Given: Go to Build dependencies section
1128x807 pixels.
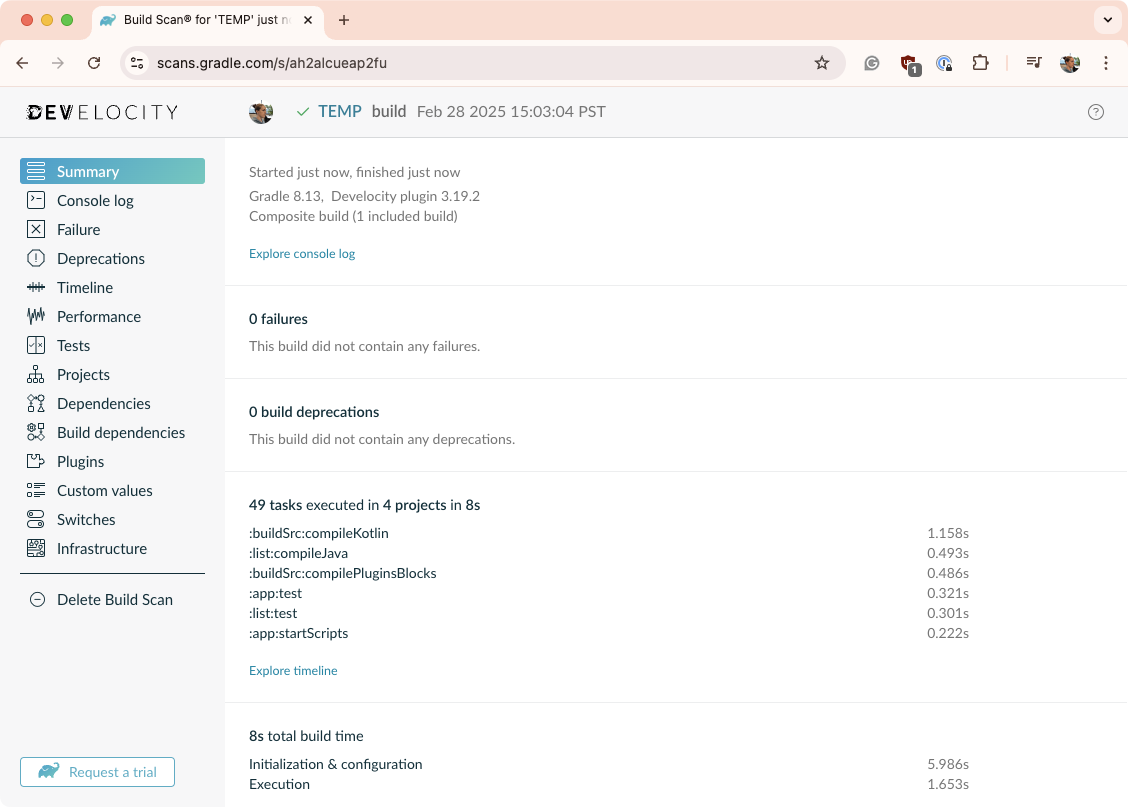Looking at the screenshot, I should click(x=120, y=432).
